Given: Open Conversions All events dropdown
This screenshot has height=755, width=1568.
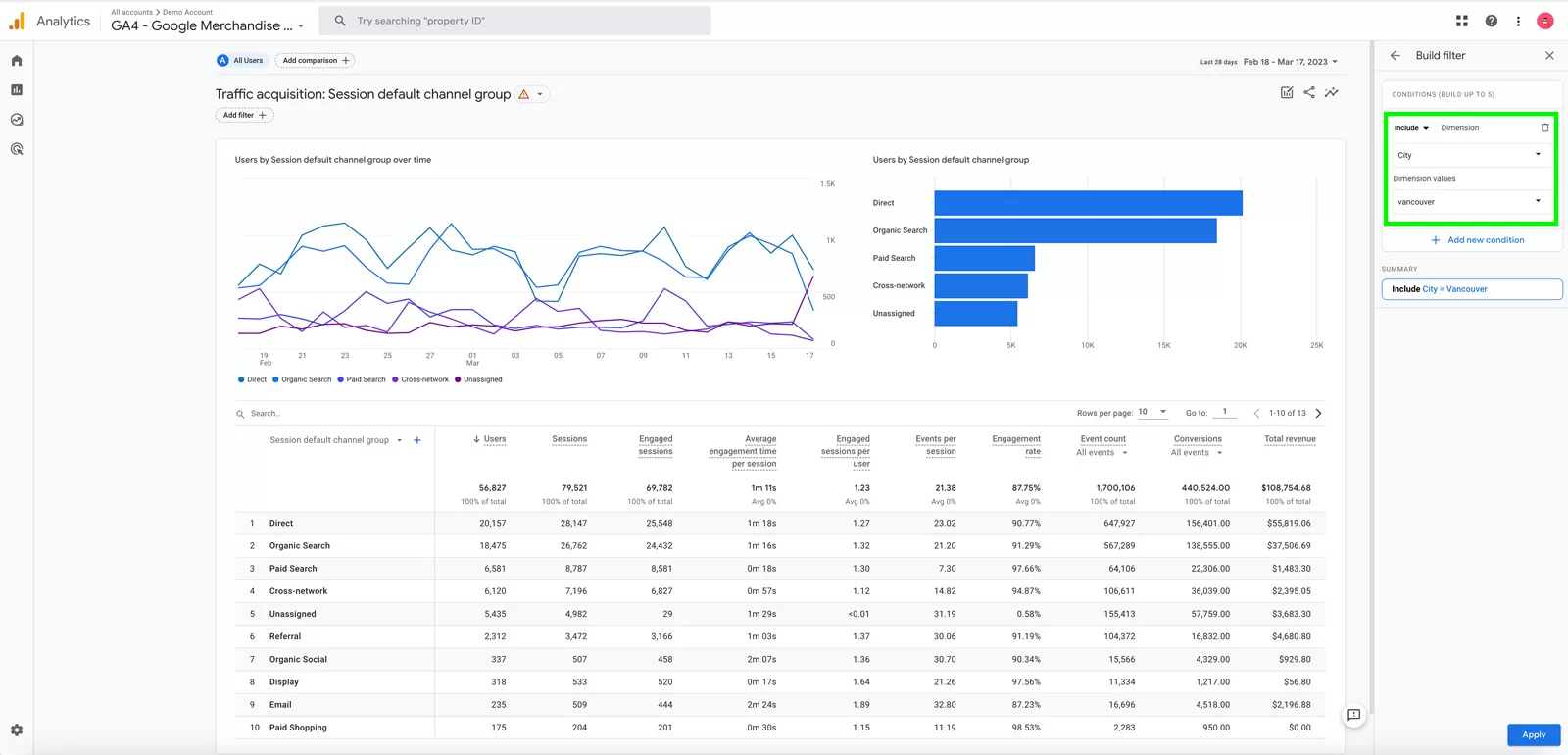Looking at the screenshot, I should [x=1197, y=453].
